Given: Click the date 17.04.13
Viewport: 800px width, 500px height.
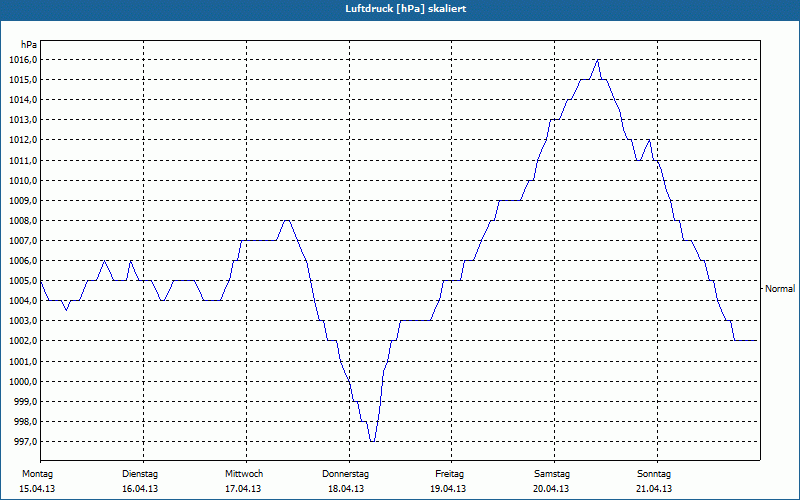Looking at the screenshot, I should click(243, 489).
